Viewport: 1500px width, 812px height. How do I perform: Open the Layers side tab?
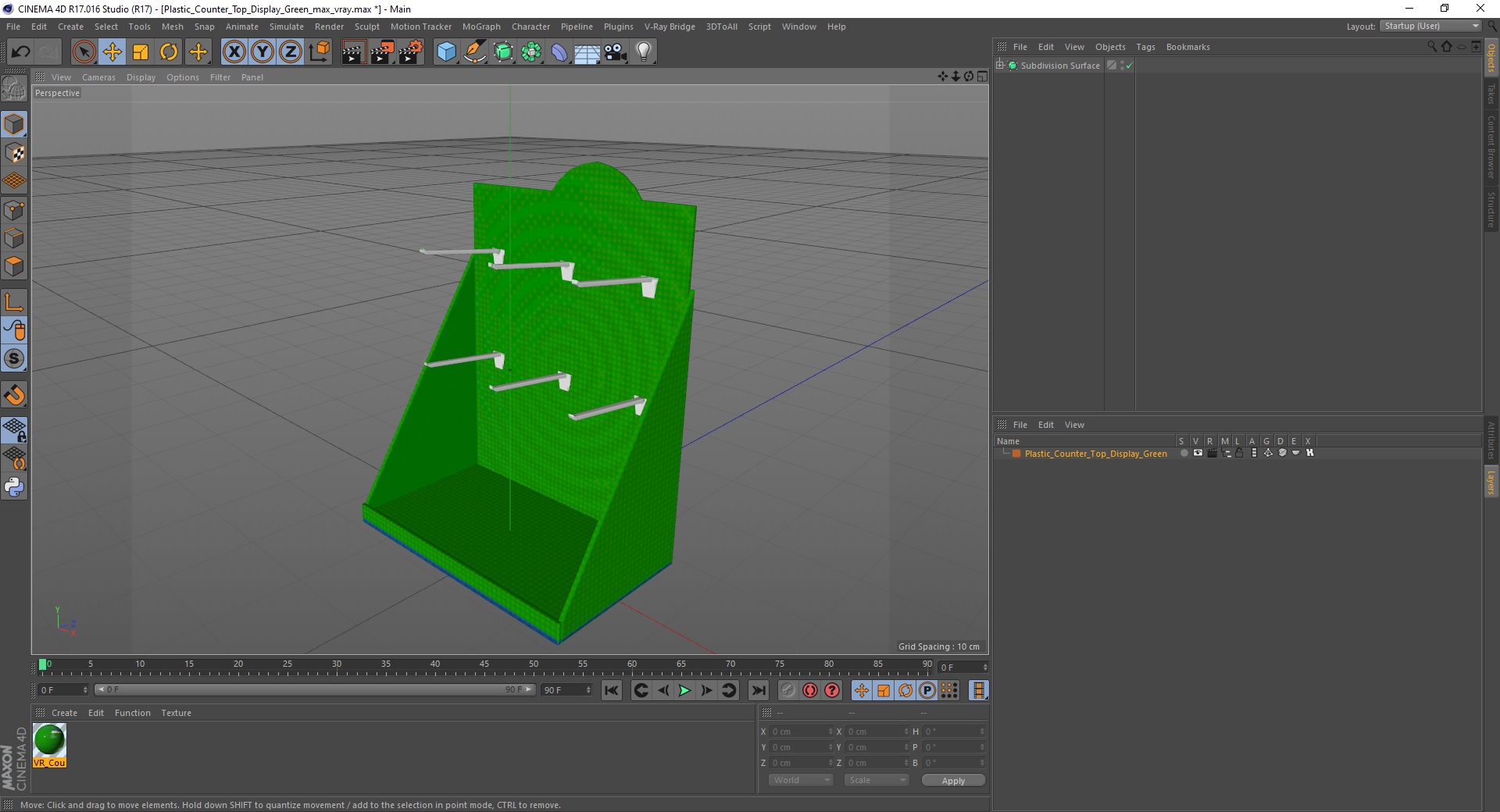1491,482
